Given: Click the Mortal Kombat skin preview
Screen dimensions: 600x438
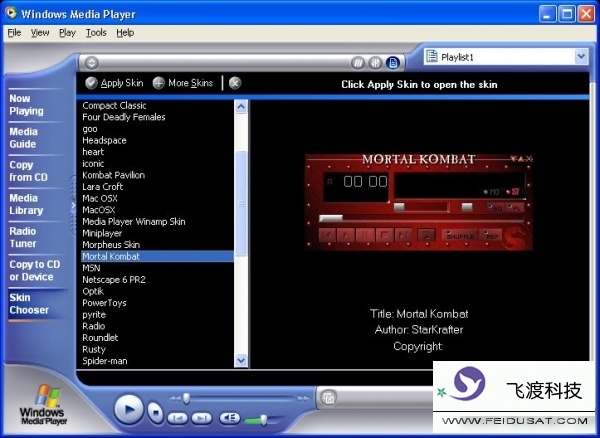Looking at the screenshot, I should click(419, 202).
